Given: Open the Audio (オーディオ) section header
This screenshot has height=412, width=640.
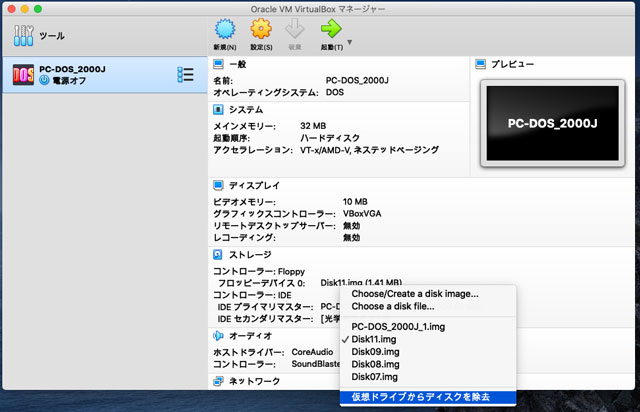Looking at the screenshot, I should [250, 336].
